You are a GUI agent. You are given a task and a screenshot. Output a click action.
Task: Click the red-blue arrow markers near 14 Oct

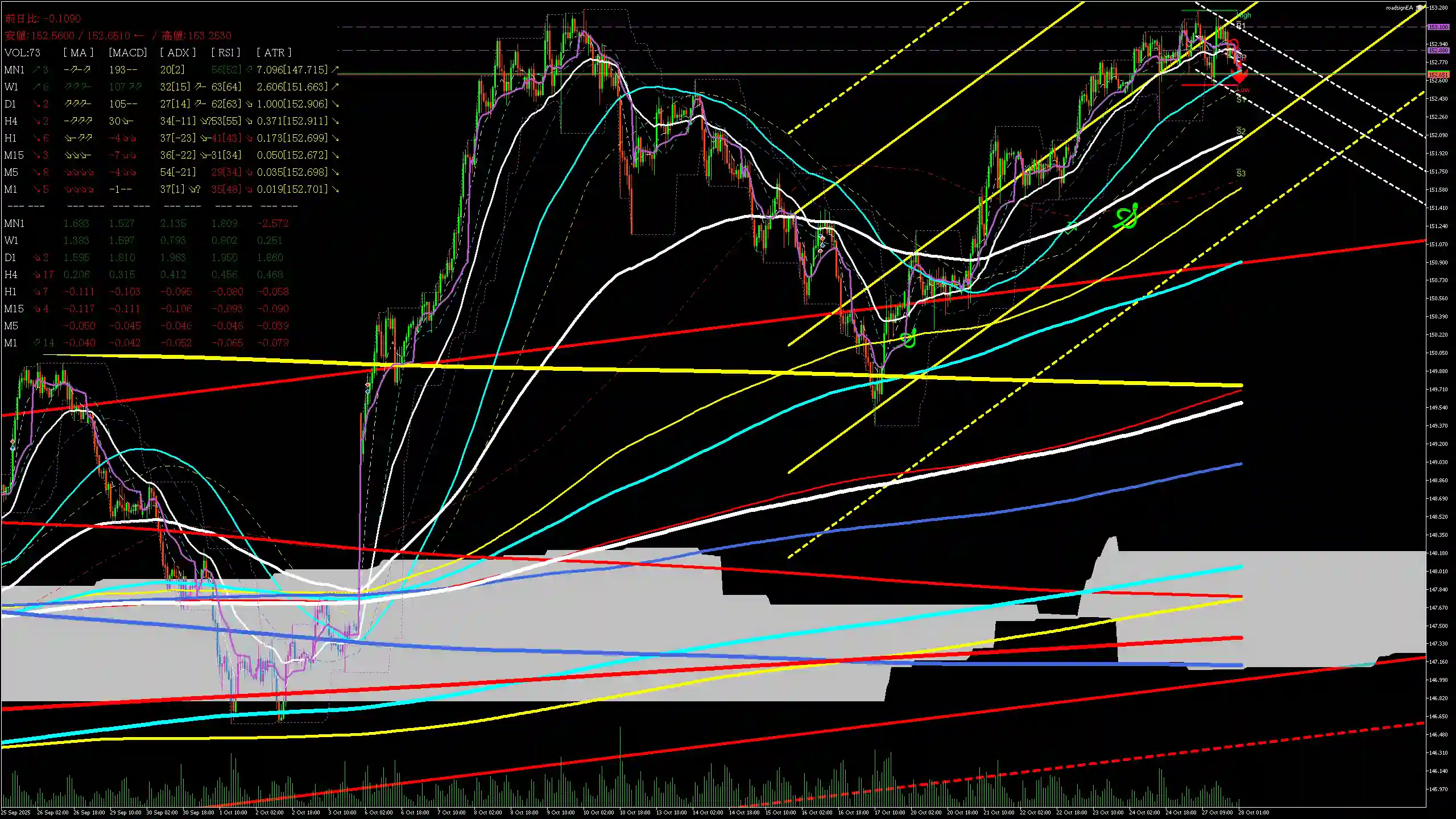tap(821, 243)
